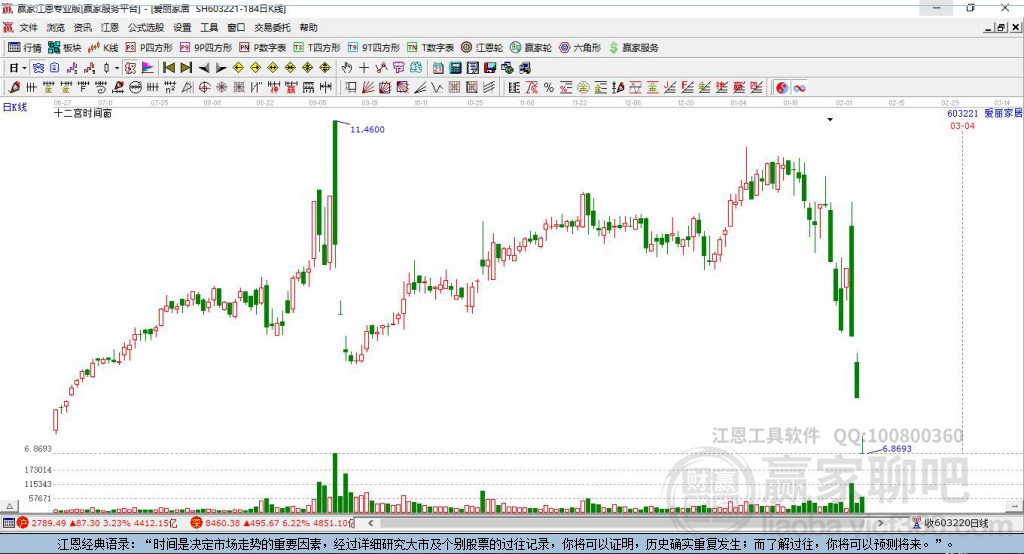Expand the candlestick style dropdown arrow

pos(117,68)
